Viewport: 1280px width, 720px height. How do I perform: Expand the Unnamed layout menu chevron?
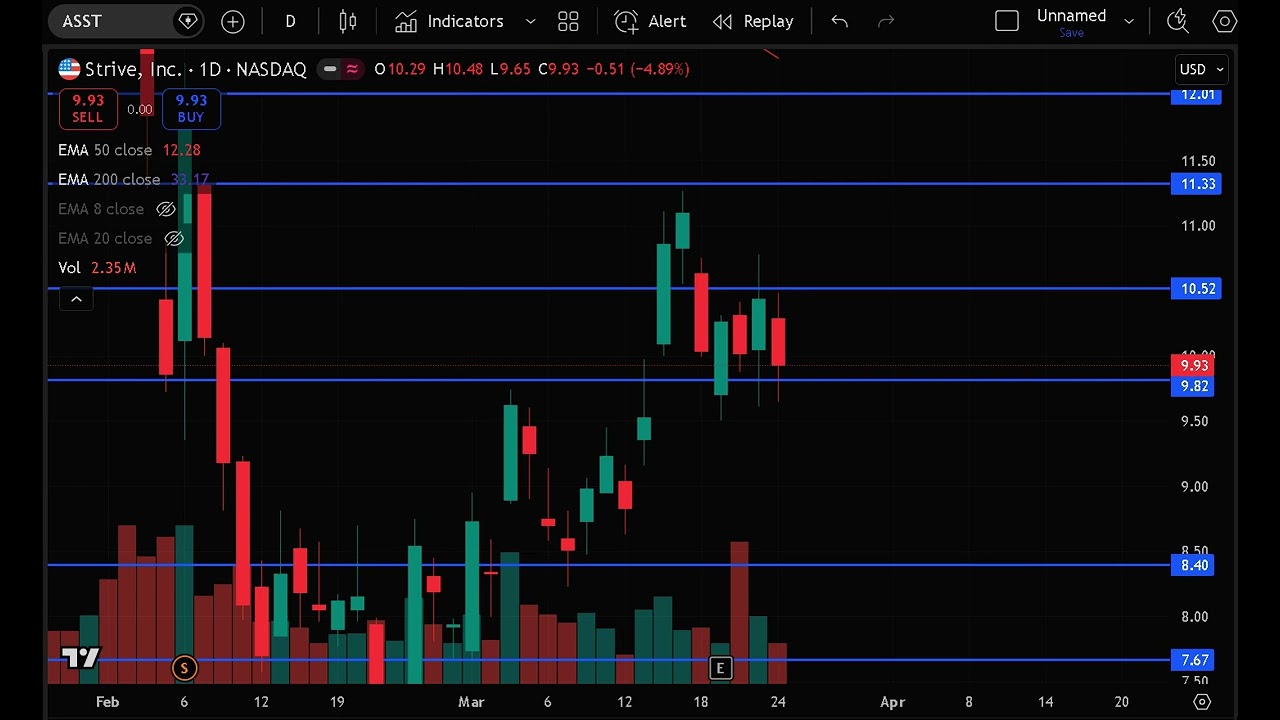[1129, 21]
